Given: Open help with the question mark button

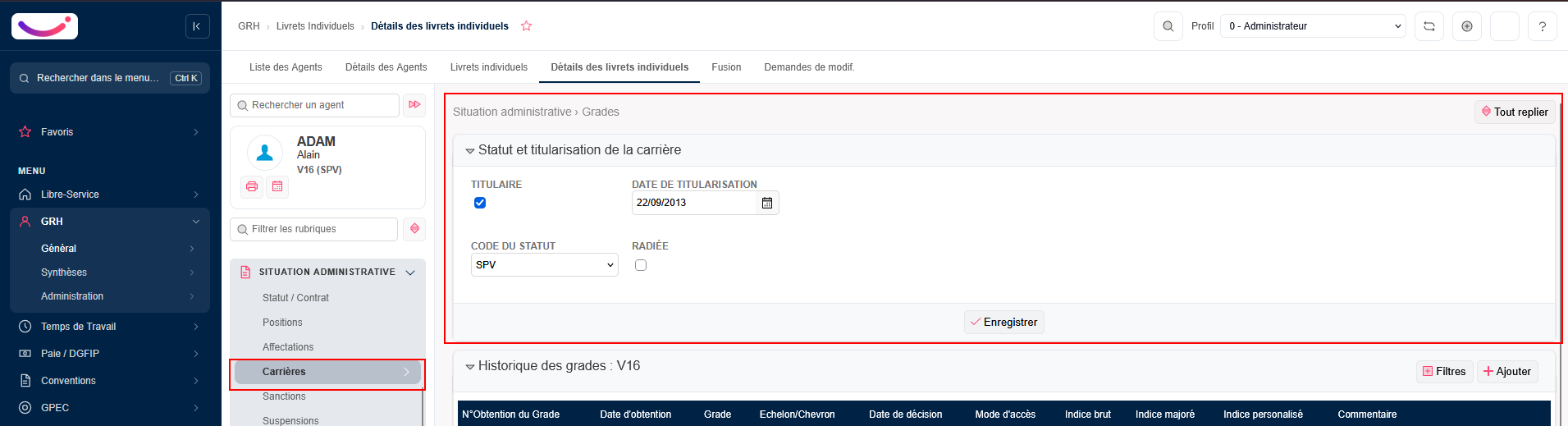Looking at the screenshot, I should click(1543, 26).
